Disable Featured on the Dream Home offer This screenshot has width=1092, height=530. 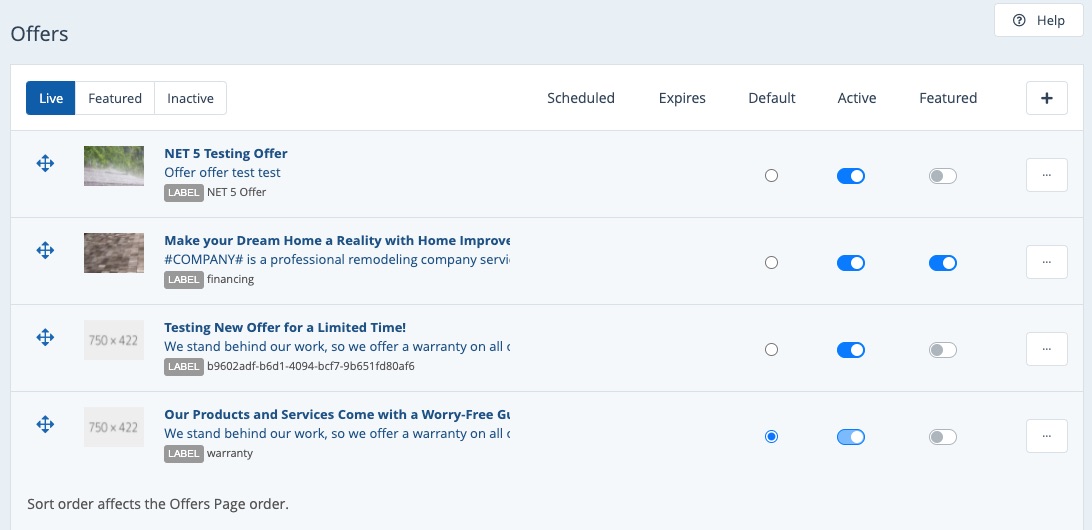942,263
